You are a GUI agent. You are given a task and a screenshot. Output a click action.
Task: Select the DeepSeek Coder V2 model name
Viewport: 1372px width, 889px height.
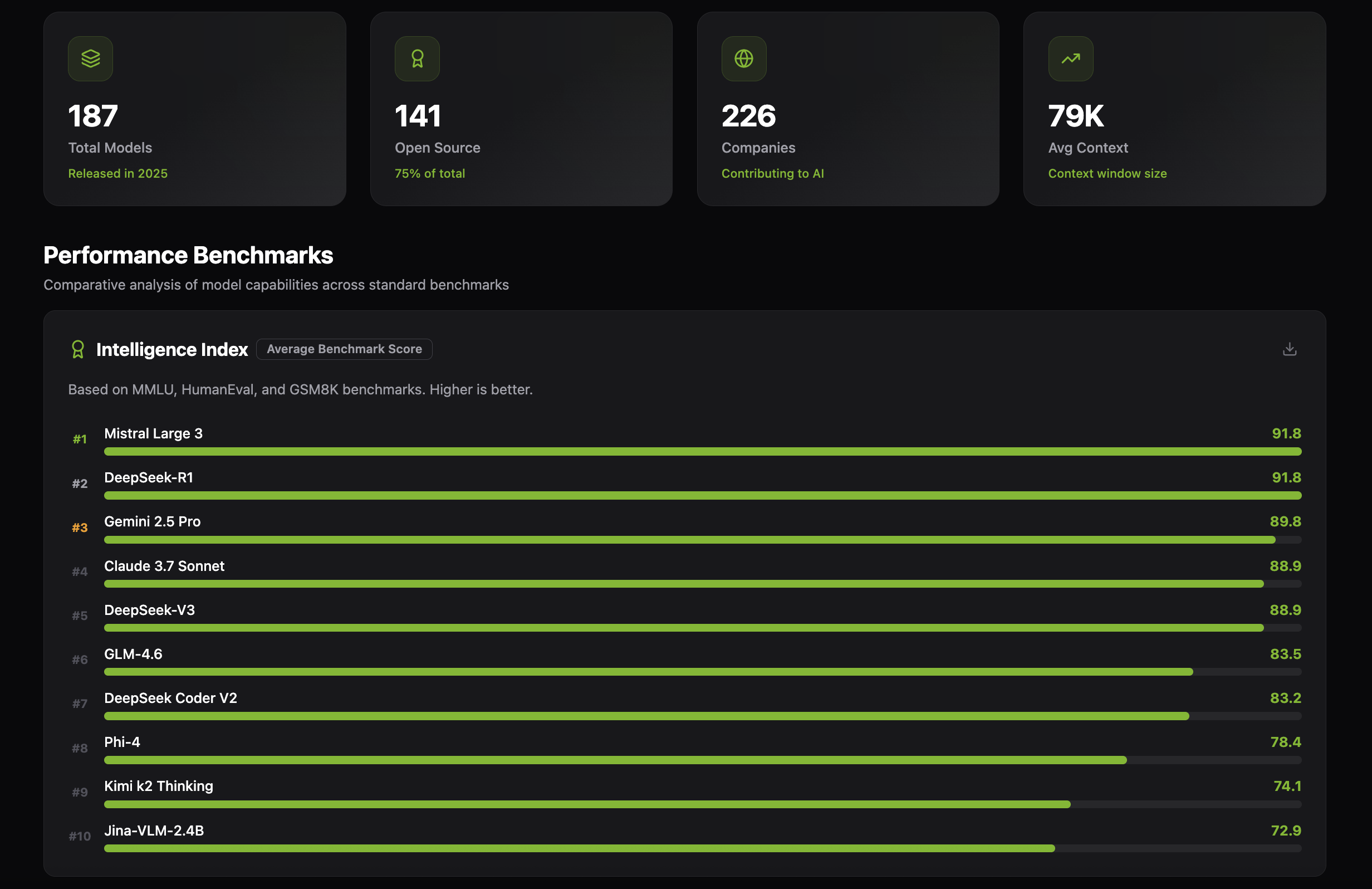pos(170,698)
